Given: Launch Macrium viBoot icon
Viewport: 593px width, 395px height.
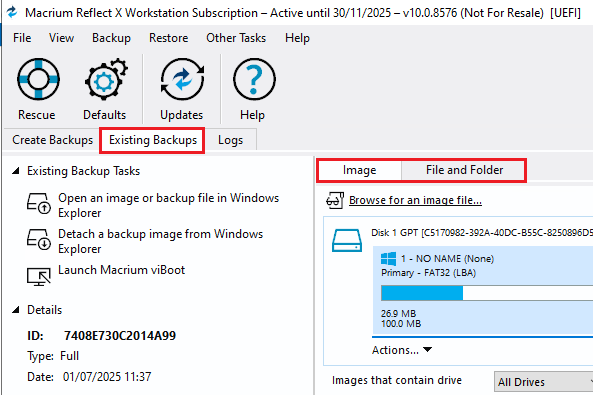Looking at the screenshot, I should 39,277.
